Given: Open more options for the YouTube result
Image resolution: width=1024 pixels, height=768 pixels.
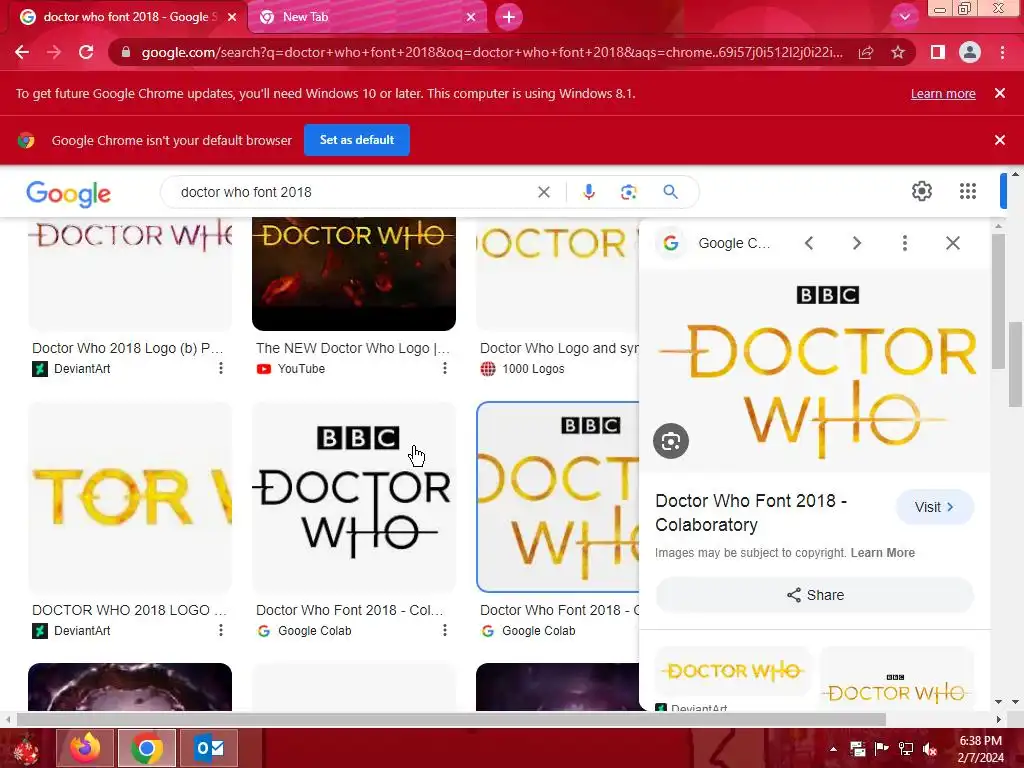Looking at the screenshot, I should [x=445, y=368].
